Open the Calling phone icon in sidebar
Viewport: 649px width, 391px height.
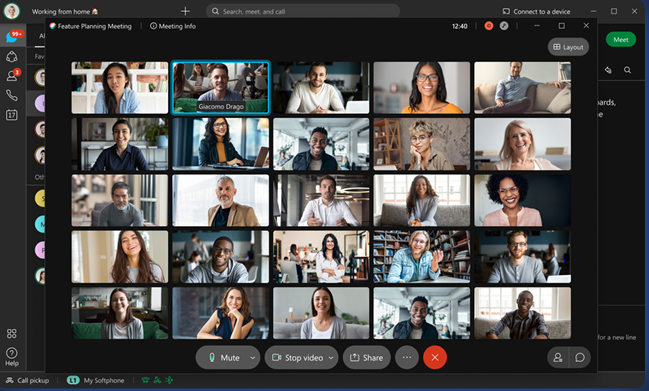[x=12, y=95]
